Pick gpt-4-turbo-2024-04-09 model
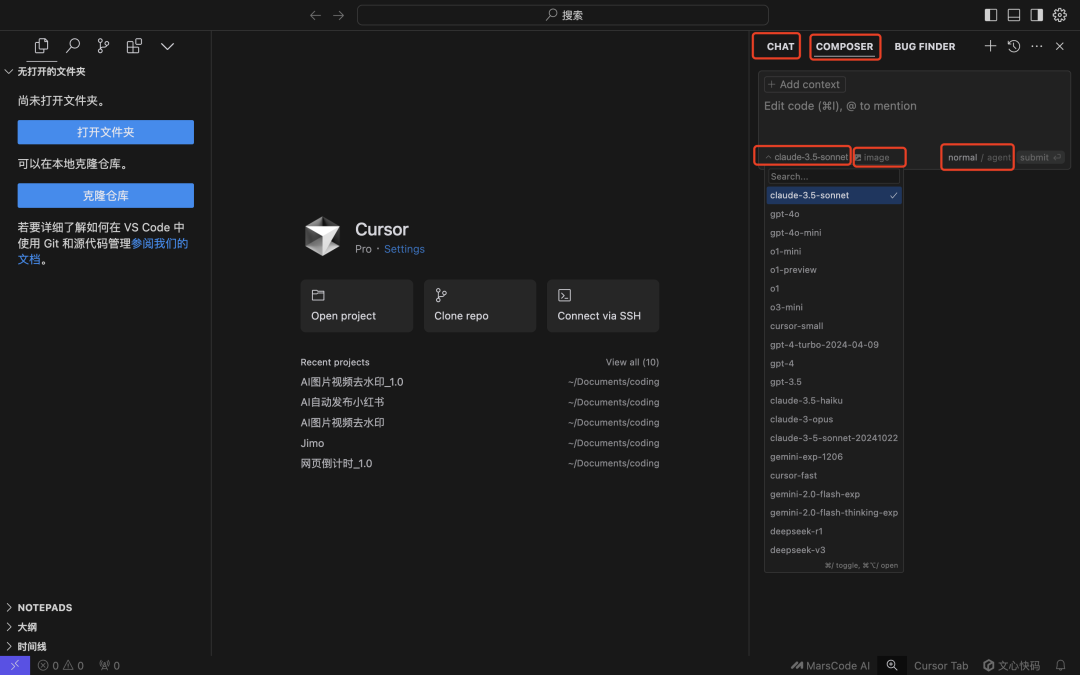 [833, 344]
